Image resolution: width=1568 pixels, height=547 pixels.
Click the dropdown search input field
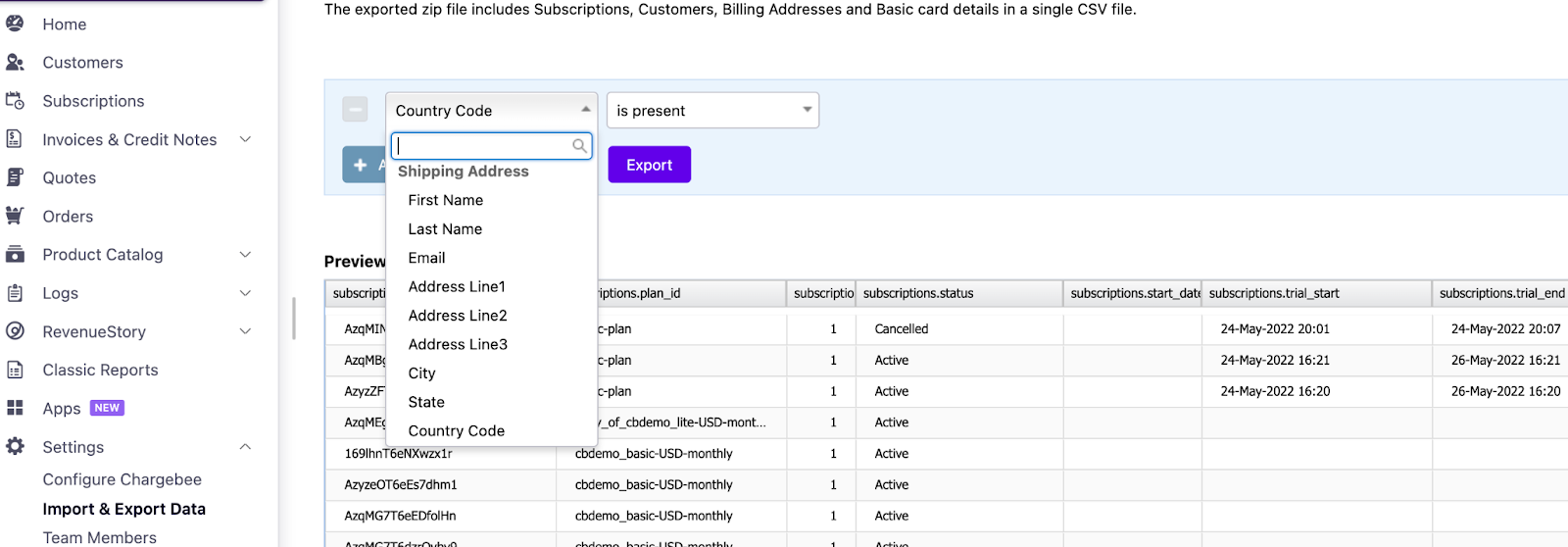coord(483,146)
